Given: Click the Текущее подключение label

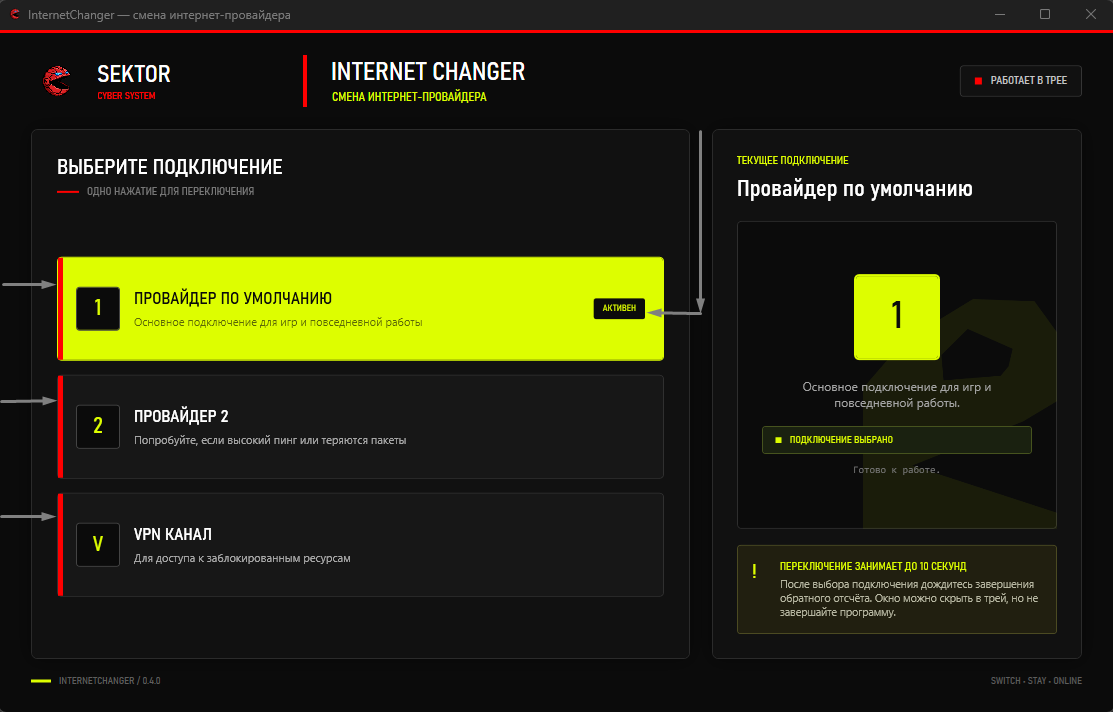Looking at the screenshot, I should 792,160.
